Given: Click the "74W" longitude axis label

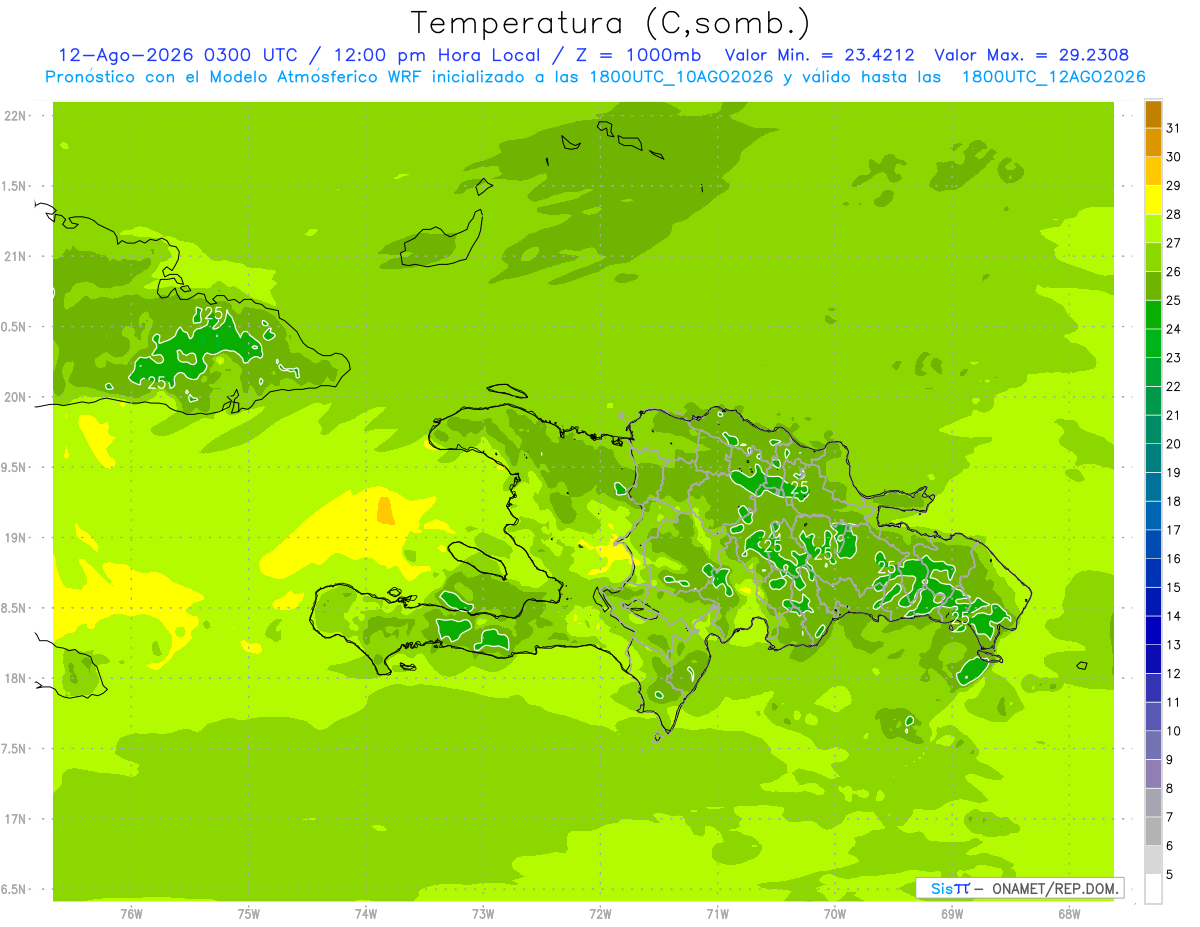Looking at the screenshot, I should click(x=366, y=914).
